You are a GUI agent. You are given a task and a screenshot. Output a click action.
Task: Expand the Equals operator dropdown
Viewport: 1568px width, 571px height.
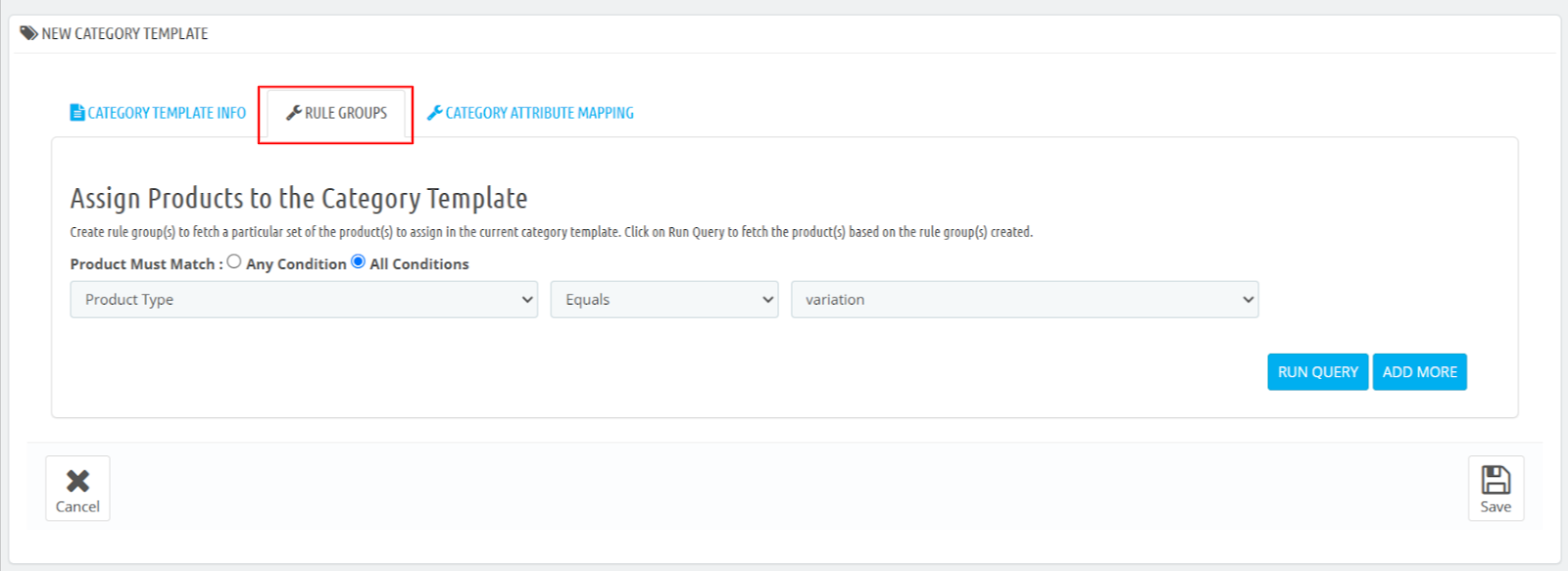click(663, 300)
